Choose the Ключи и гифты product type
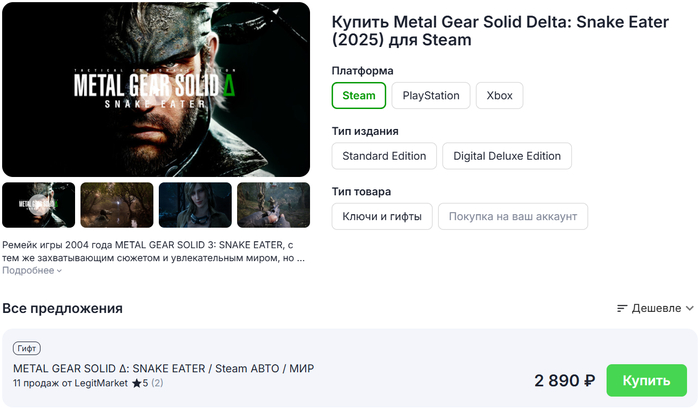This screenshot has width=700, height=409. (382, 216)
